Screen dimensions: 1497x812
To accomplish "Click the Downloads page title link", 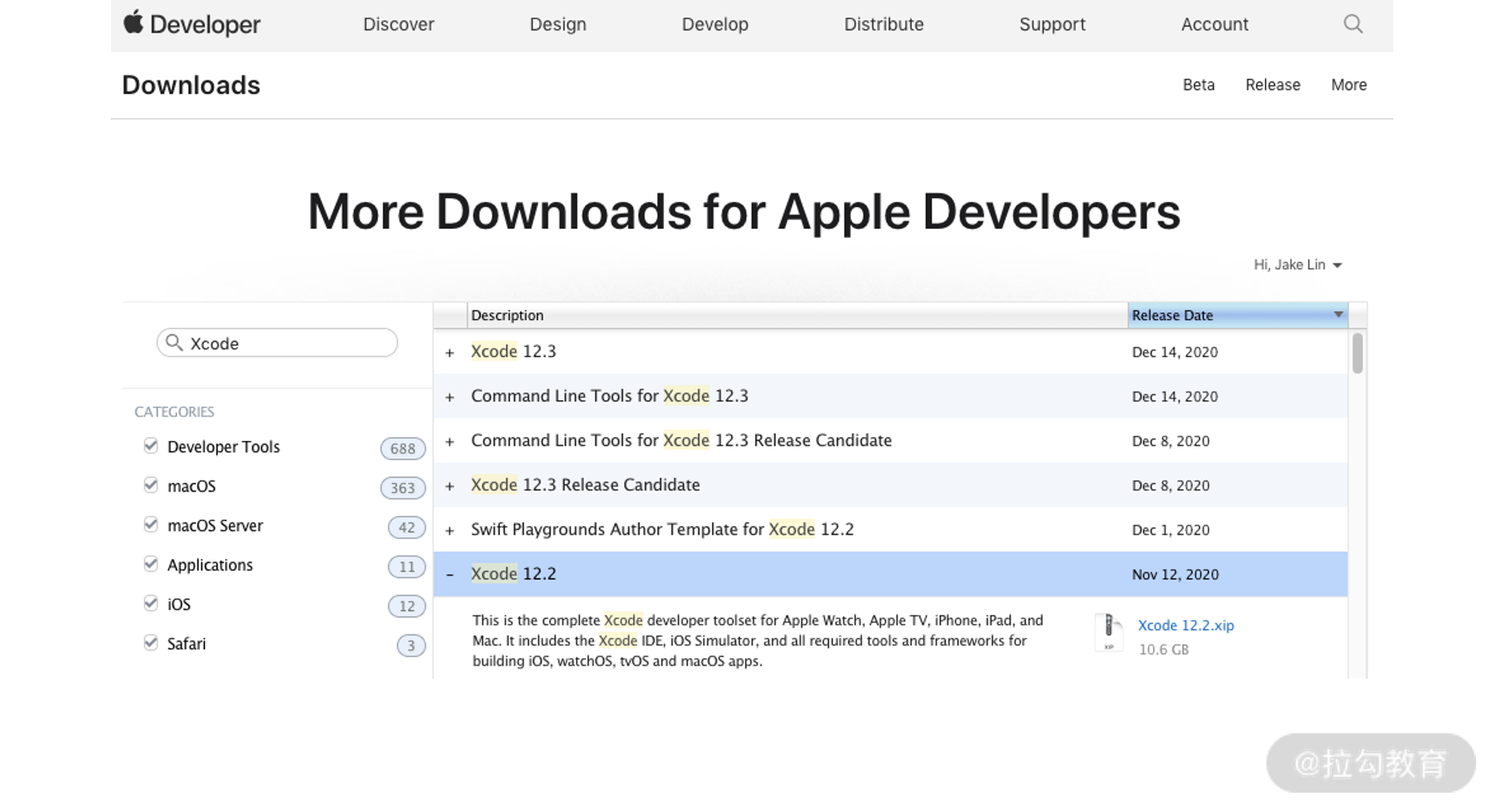I will pos(191,85).
